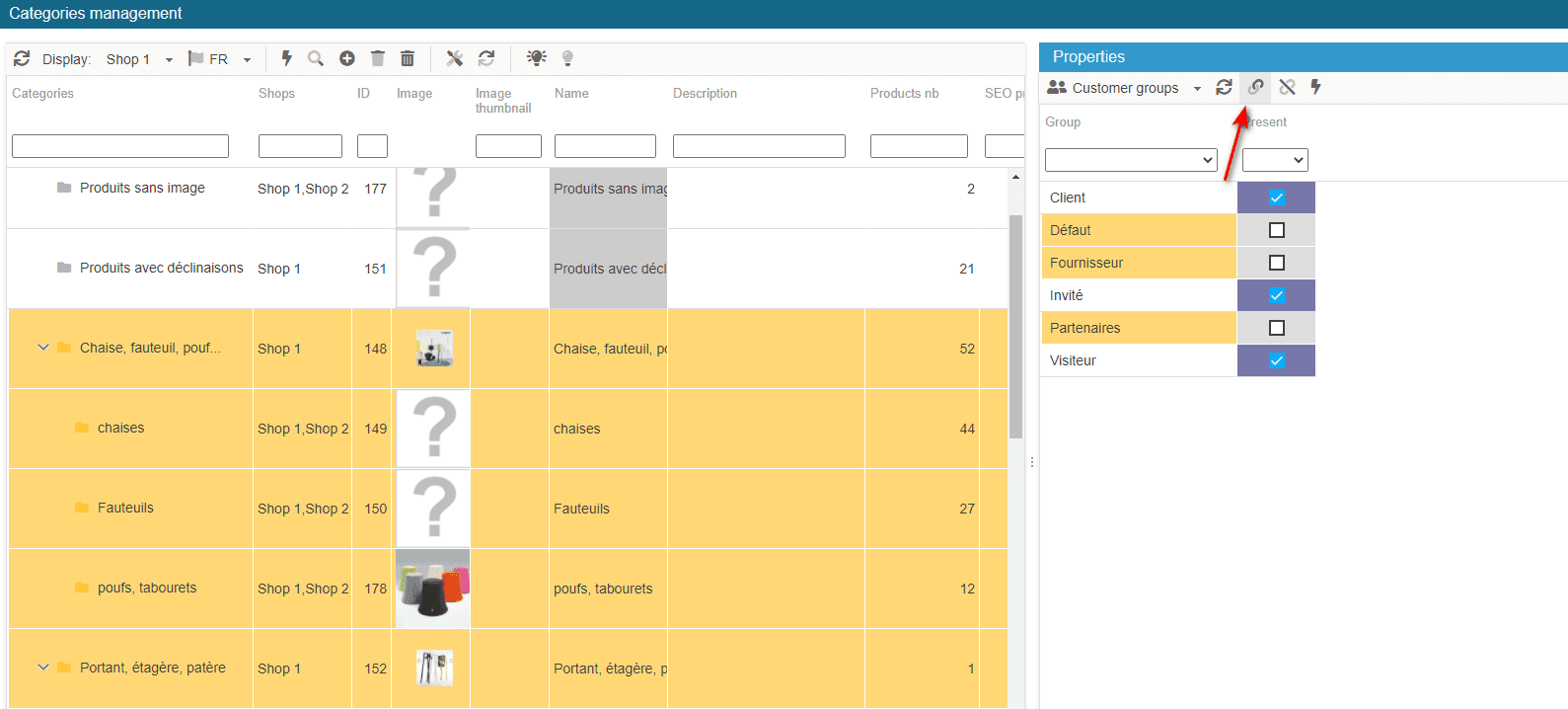The width and height of the screenshot is (1568, 709).
Task: Click the magnifier search icon in toolbar
Action: pyautogui.click(x=316, y=59)
